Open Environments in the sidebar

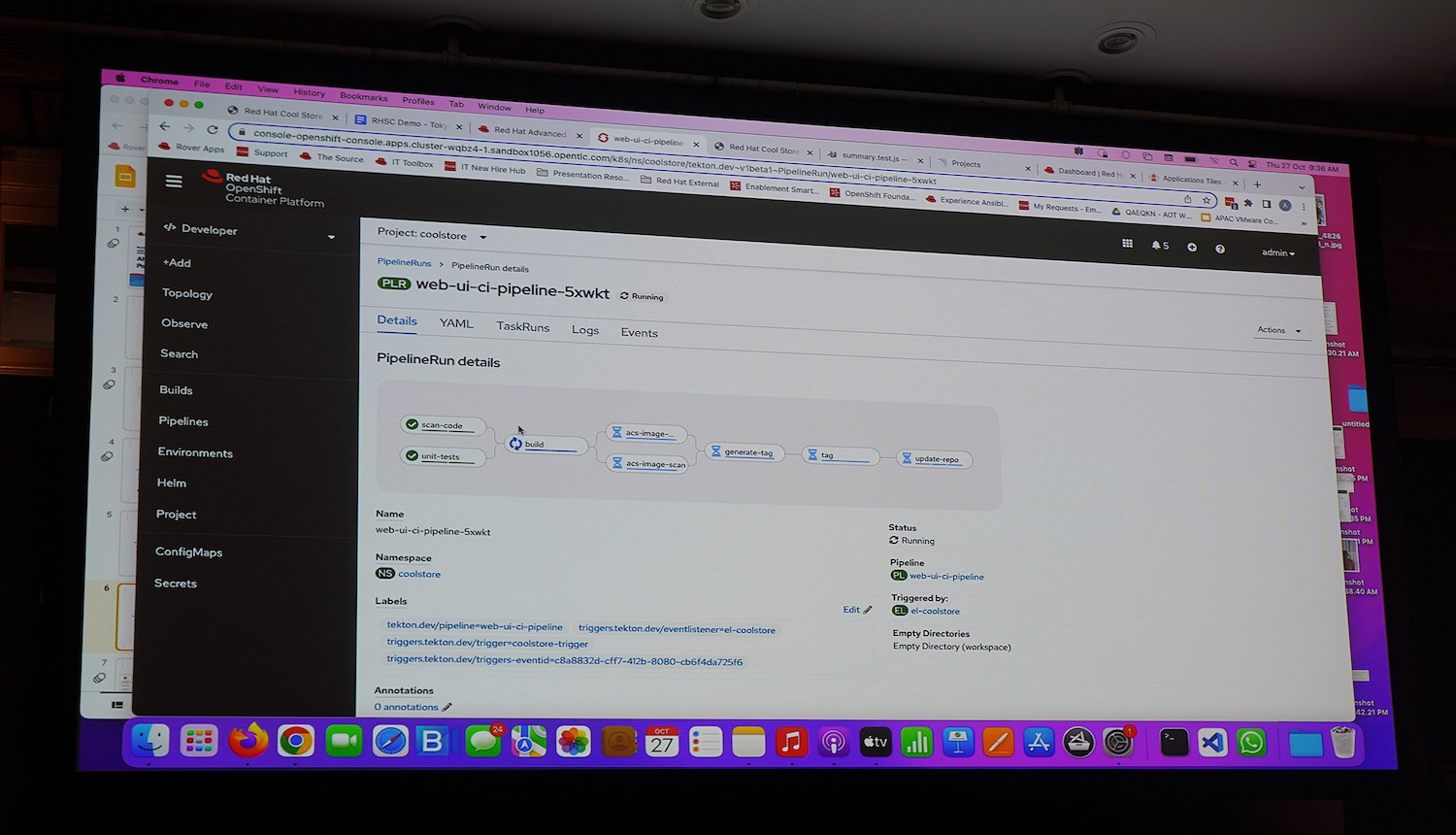point(195,452)
